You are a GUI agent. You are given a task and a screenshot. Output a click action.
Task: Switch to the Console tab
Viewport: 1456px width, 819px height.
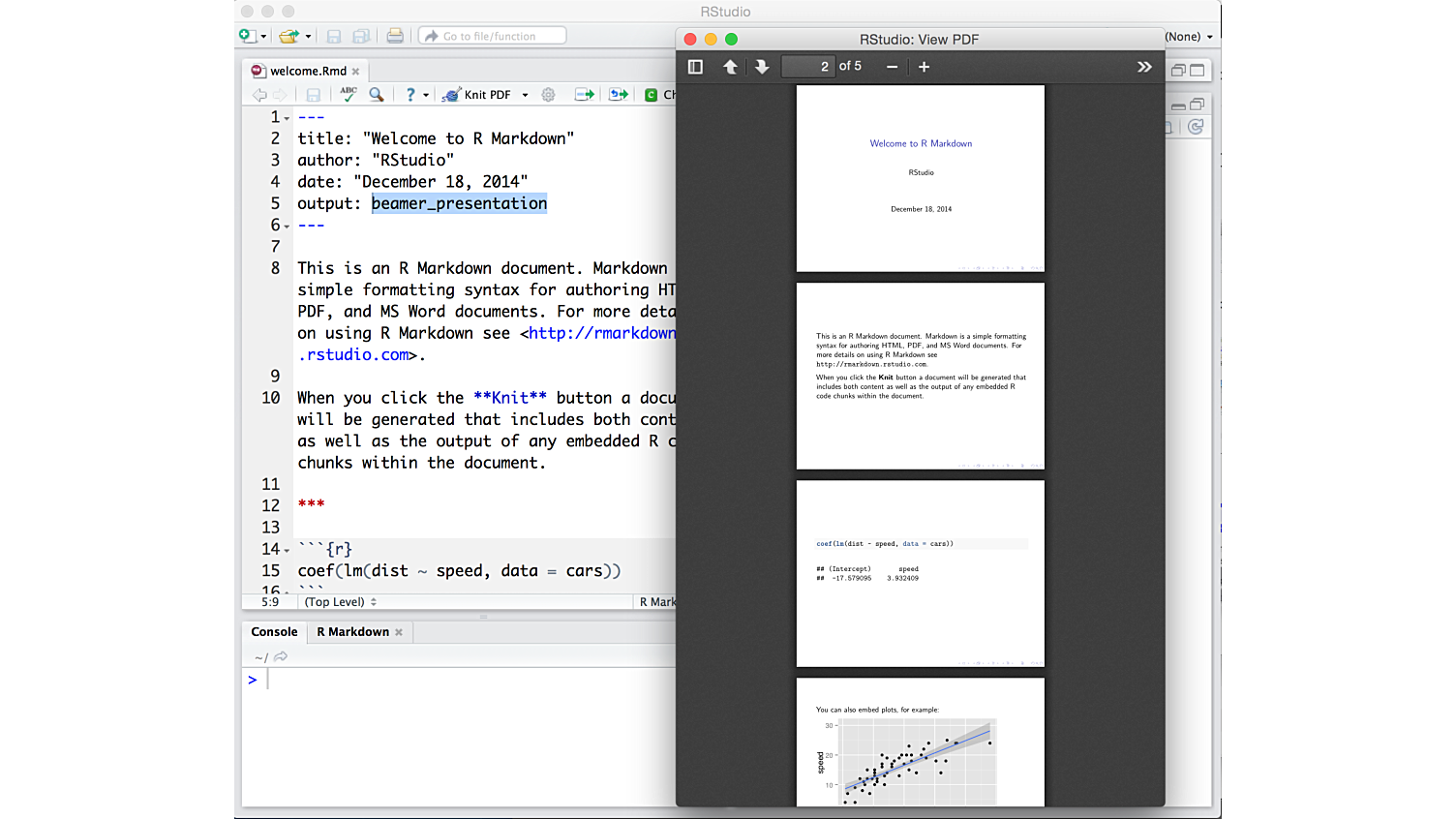click(x=274, y=632)
